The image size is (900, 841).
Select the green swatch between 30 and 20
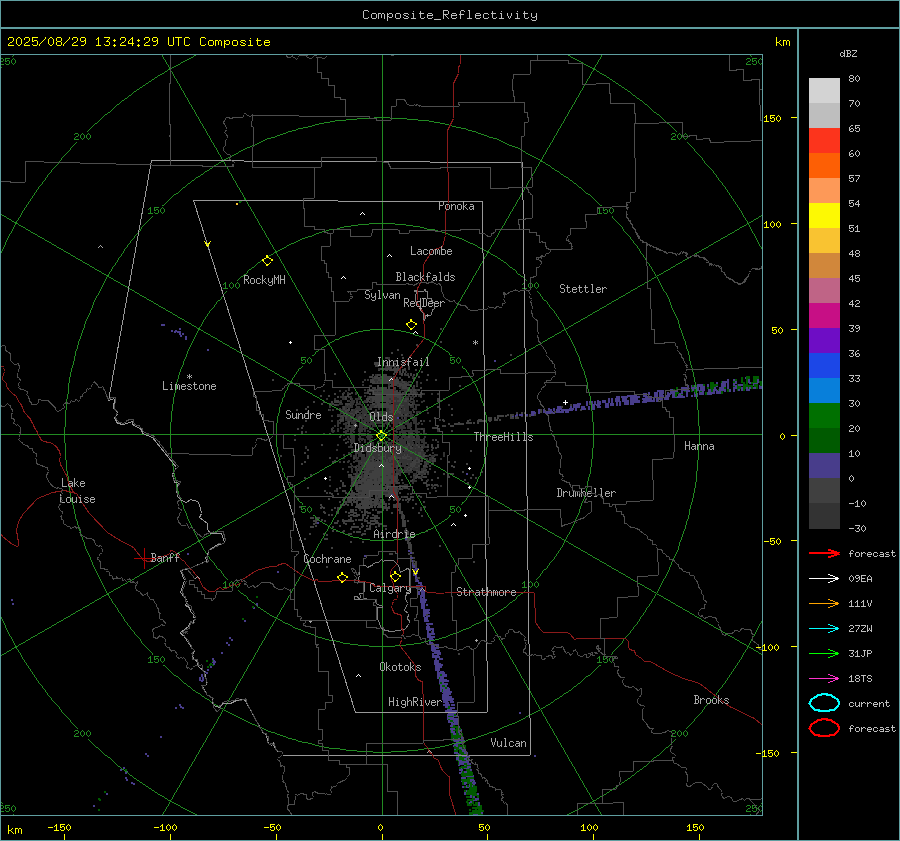(x=824, y=416)
